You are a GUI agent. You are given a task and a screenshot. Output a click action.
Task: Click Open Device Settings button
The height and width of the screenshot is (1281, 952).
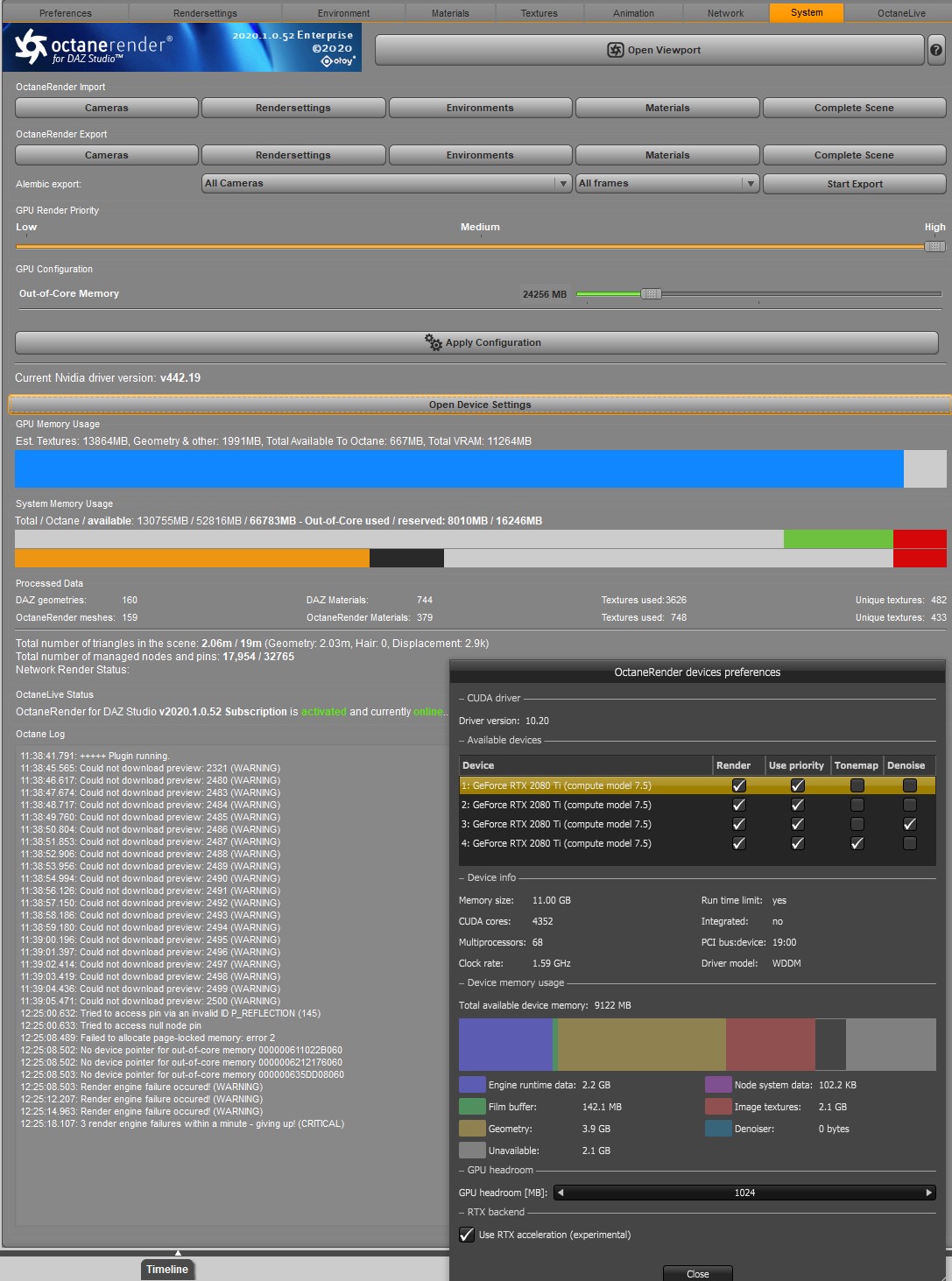pos(480,405)
